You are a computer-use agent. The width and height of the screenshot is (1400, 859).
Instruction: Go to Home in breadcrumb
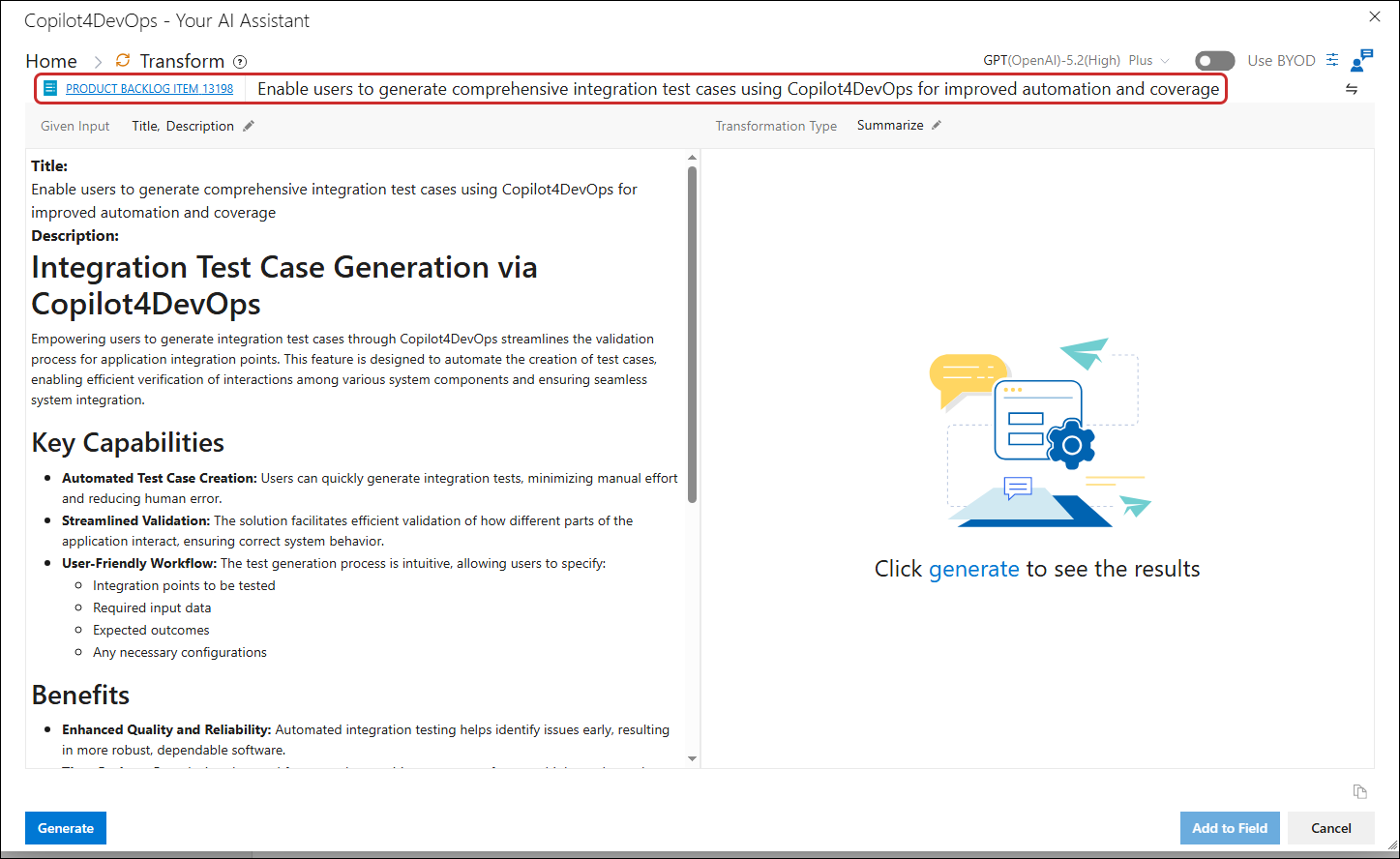pos(51,61)
